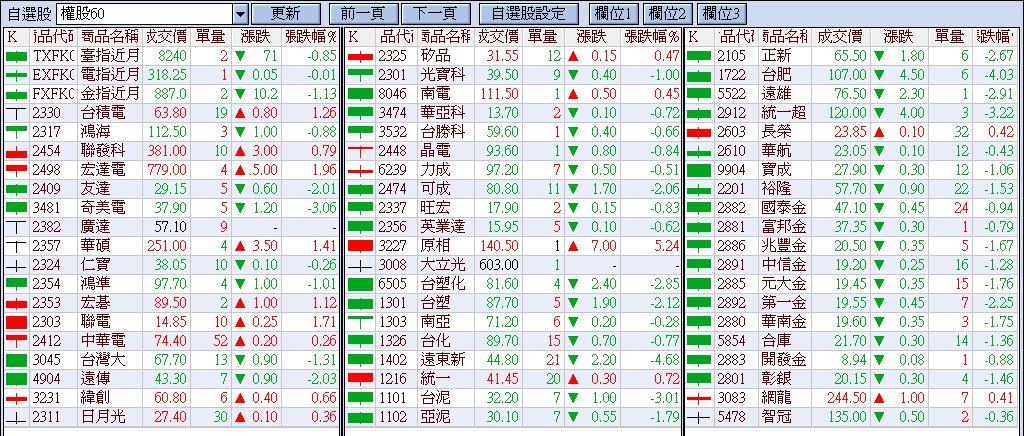Viewport: 1024px width, 436px height.
Task: Sort by 成交價 header in right panel
Action: [x=839, y=37]
